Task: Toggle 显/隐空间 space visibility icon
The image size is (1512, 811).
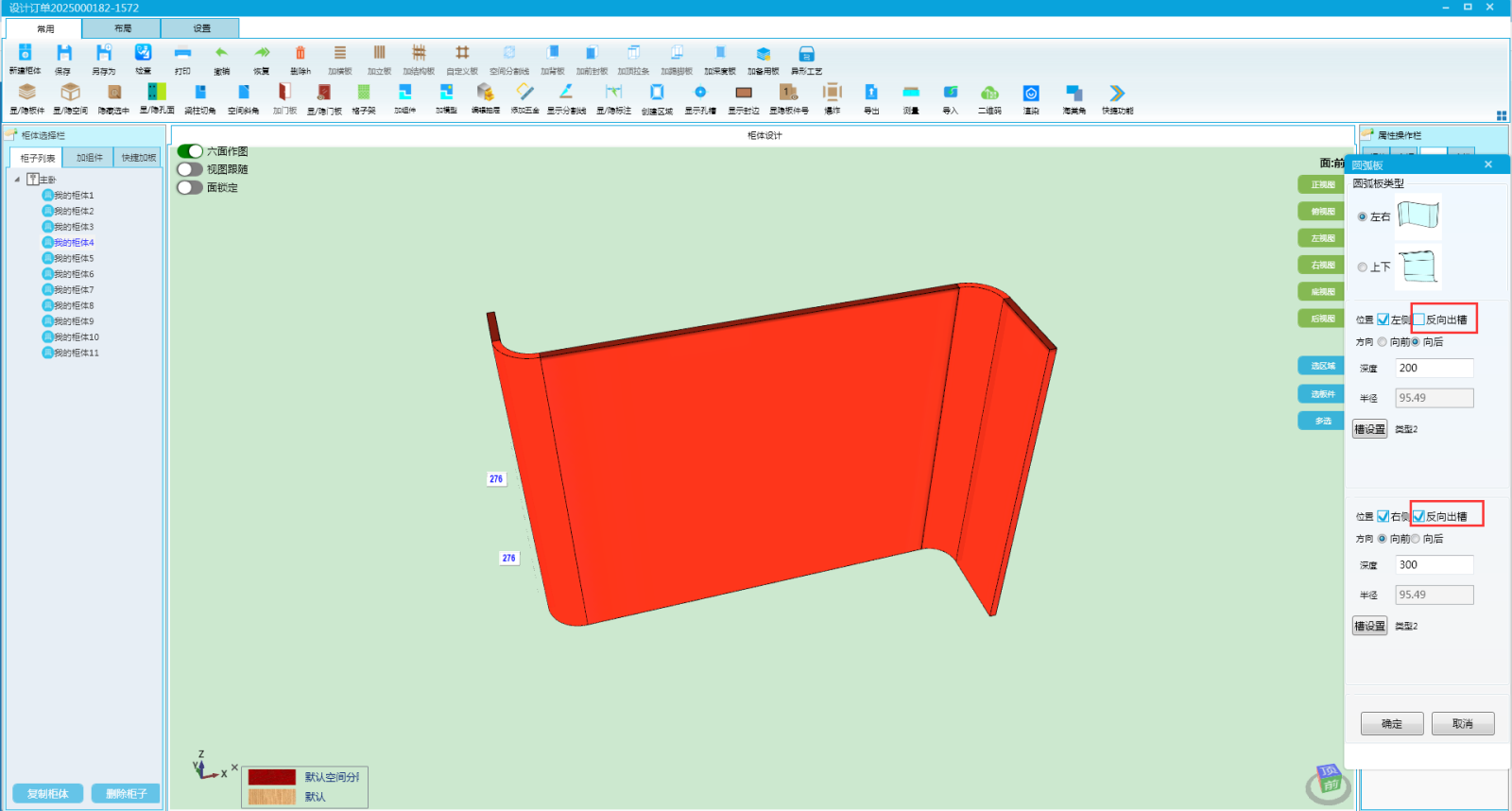Action: pyautogui.click(x=70, y=92)
